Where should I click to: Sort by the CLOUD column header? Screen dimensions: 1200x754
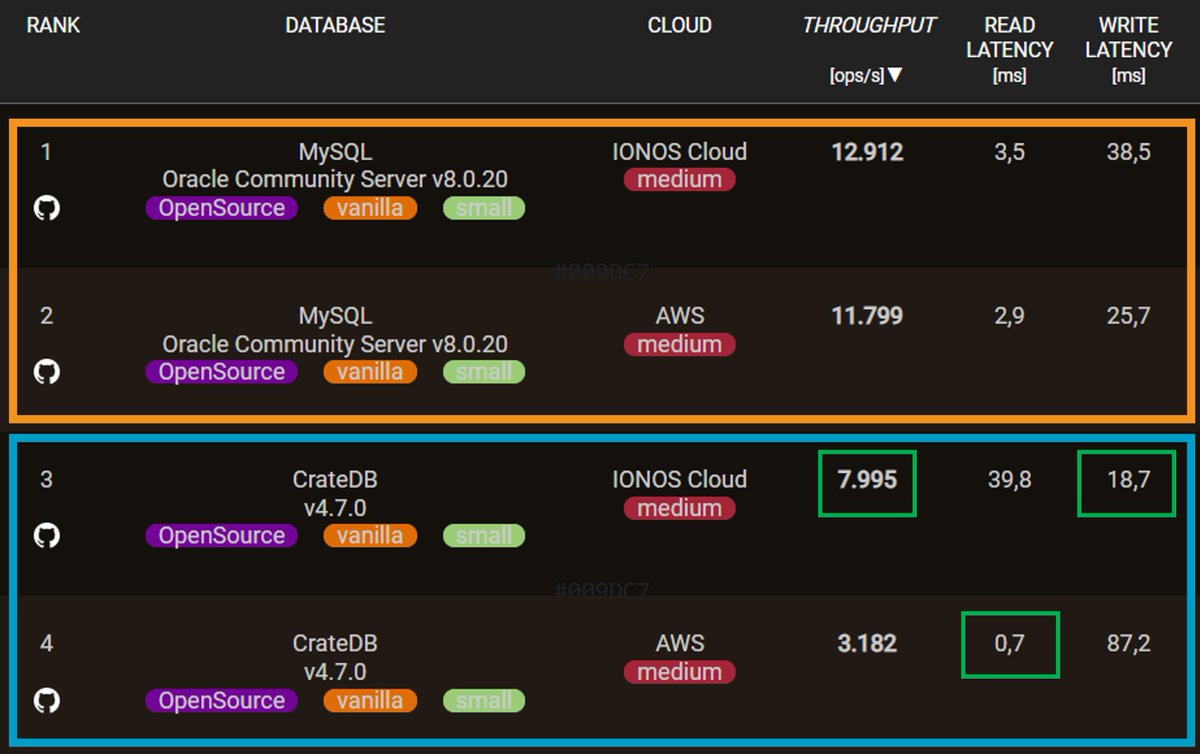point(680,26)
